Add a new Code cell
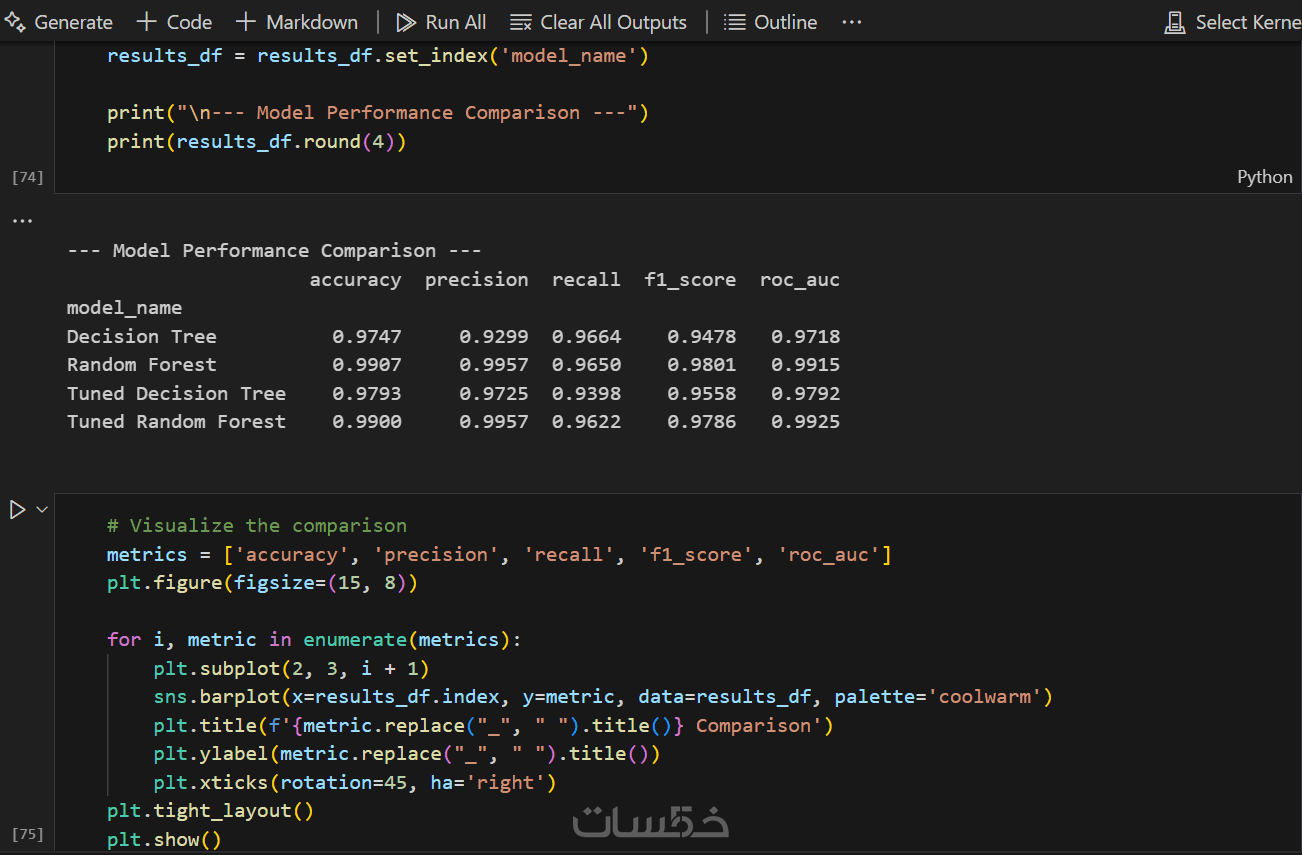 [174, 22]
